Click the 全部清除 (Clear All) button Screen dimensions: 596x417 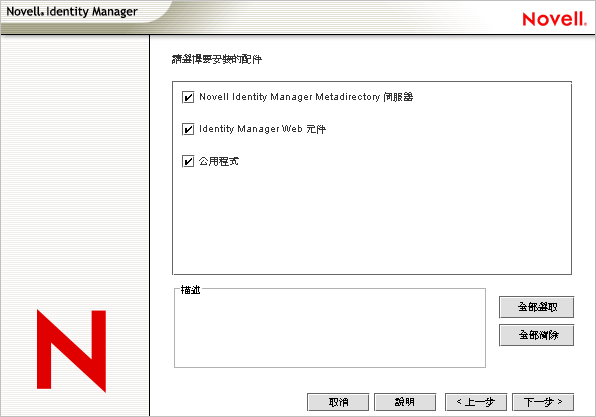pos(536,335)
